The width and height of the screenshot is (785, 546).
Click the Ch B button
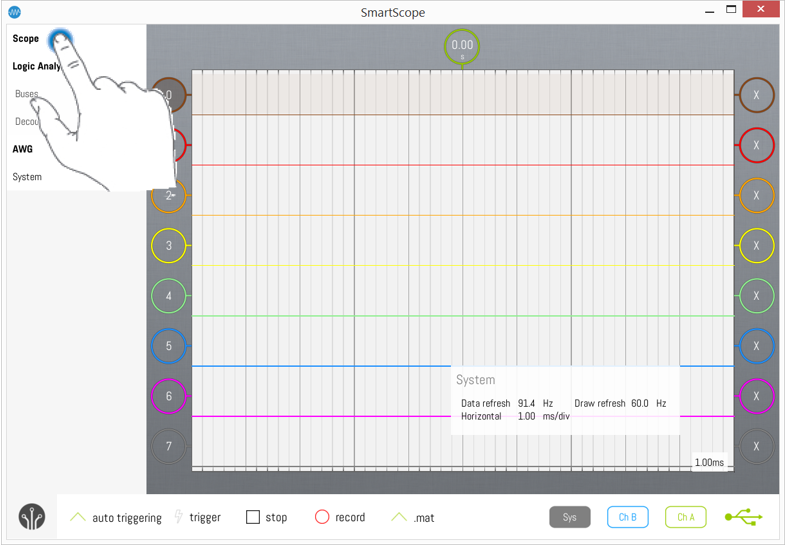(628, 517)
